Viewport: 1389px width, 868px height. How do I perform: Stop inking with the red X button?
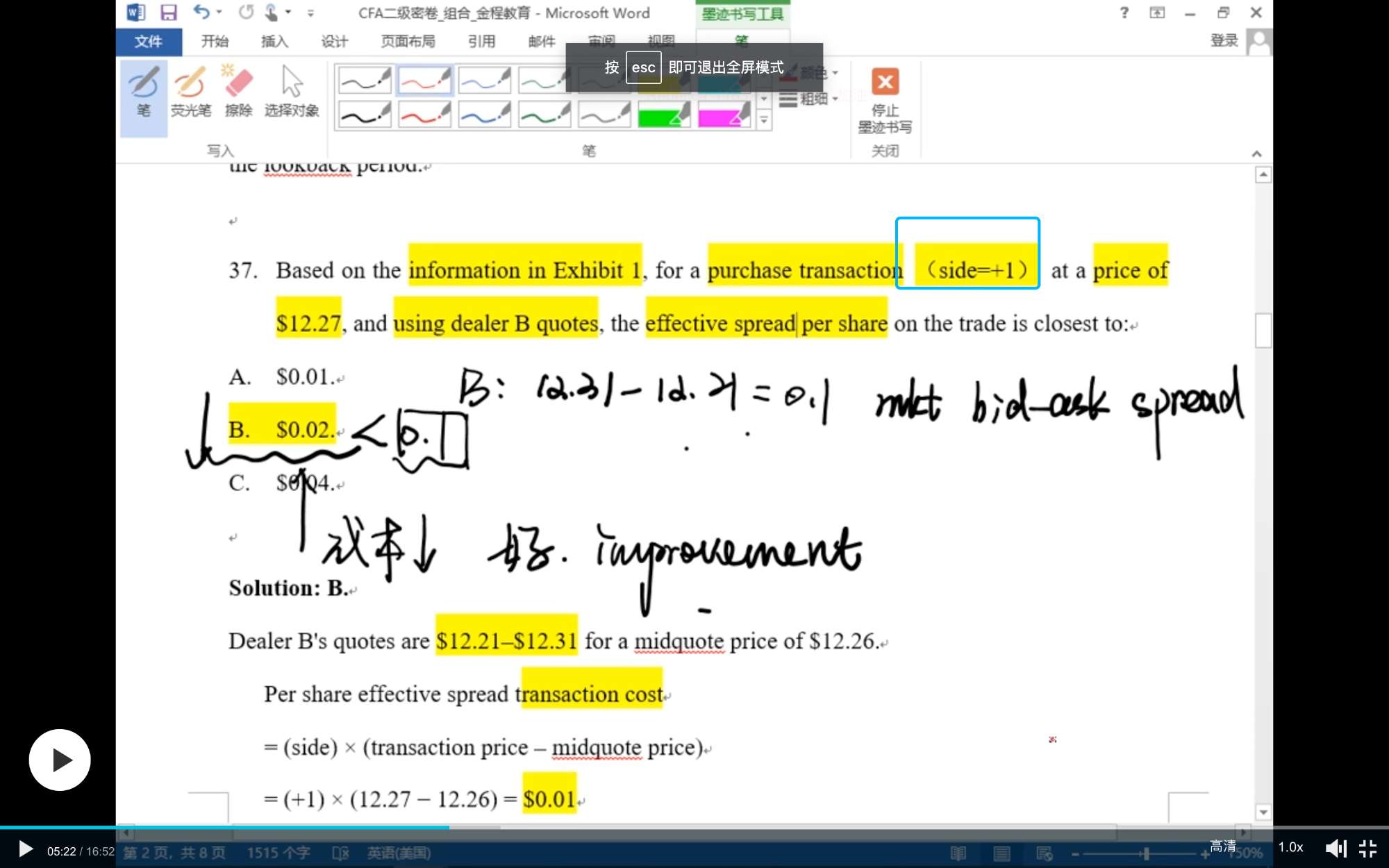[x=885, y=83]
